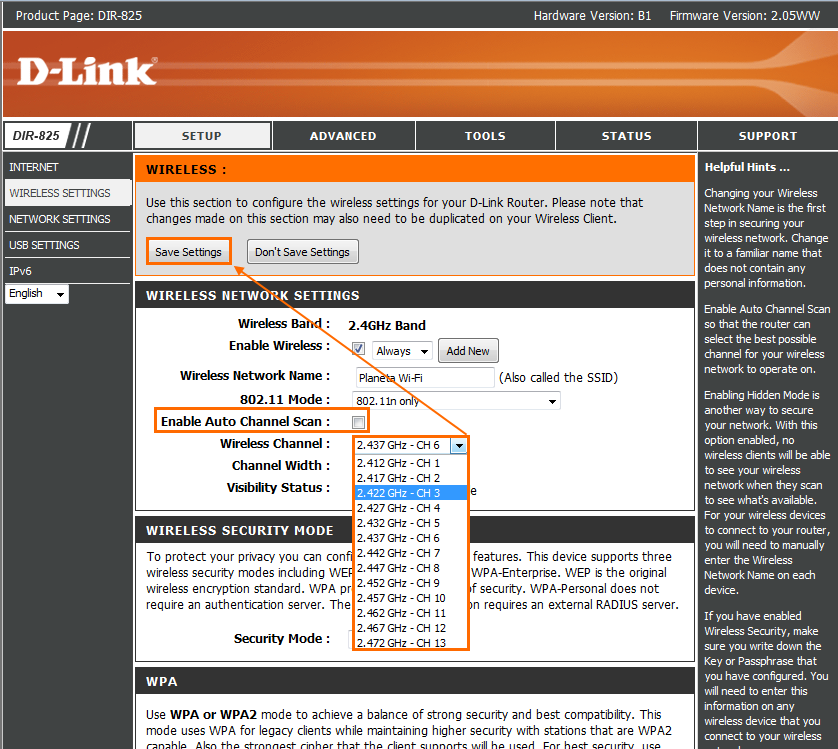Open the SUPPORT tab
This screenshot has width=838, height=749.
767,136
